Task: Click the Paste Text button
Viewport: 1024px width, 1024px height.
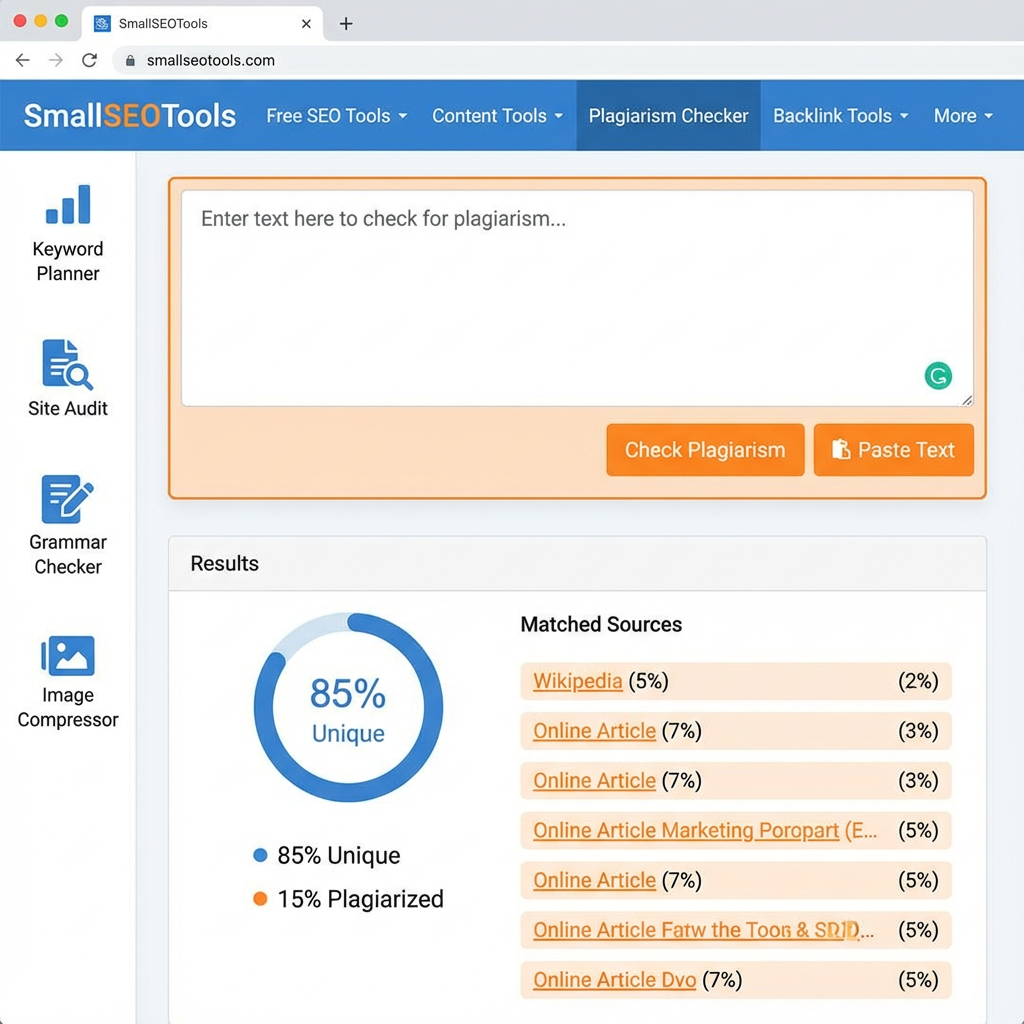Action: tap(893, 450)
